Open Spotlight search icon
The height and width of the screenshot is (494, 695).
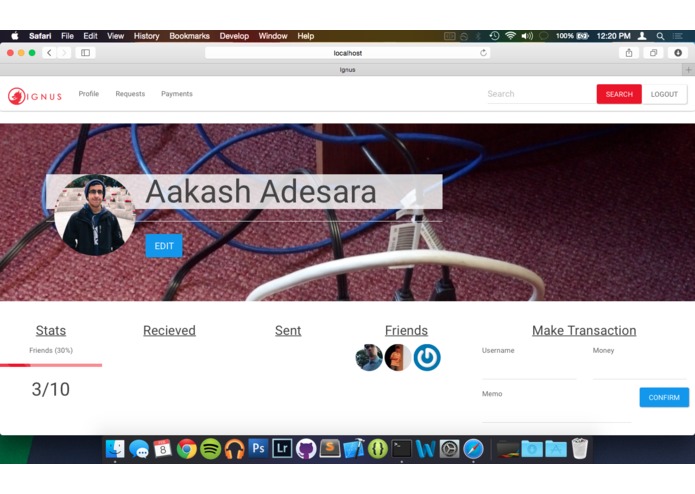(660, 36)
